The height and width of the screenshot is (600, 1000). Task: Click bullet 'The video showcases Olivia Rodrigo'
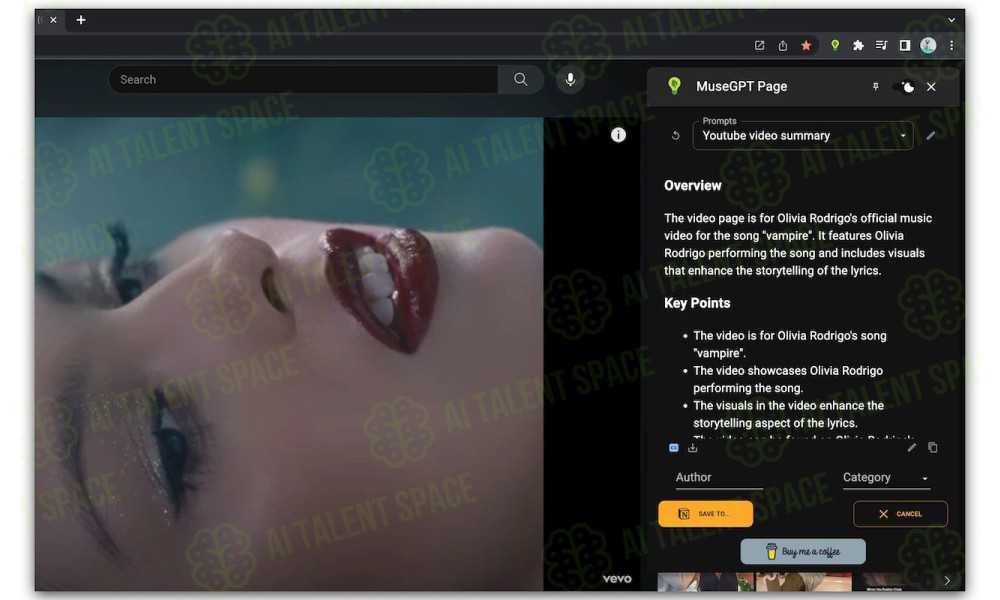788,379
